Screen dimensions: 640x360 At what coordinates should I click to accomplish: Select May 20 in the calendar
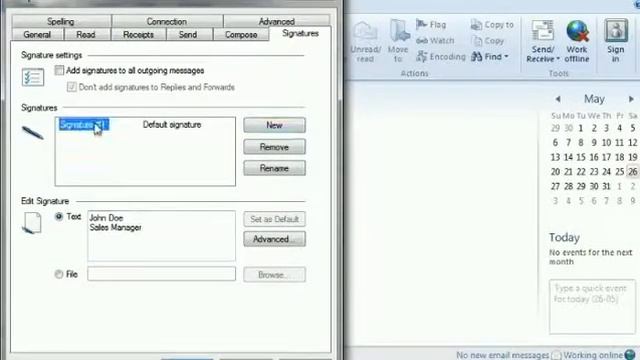coord(555,171)
